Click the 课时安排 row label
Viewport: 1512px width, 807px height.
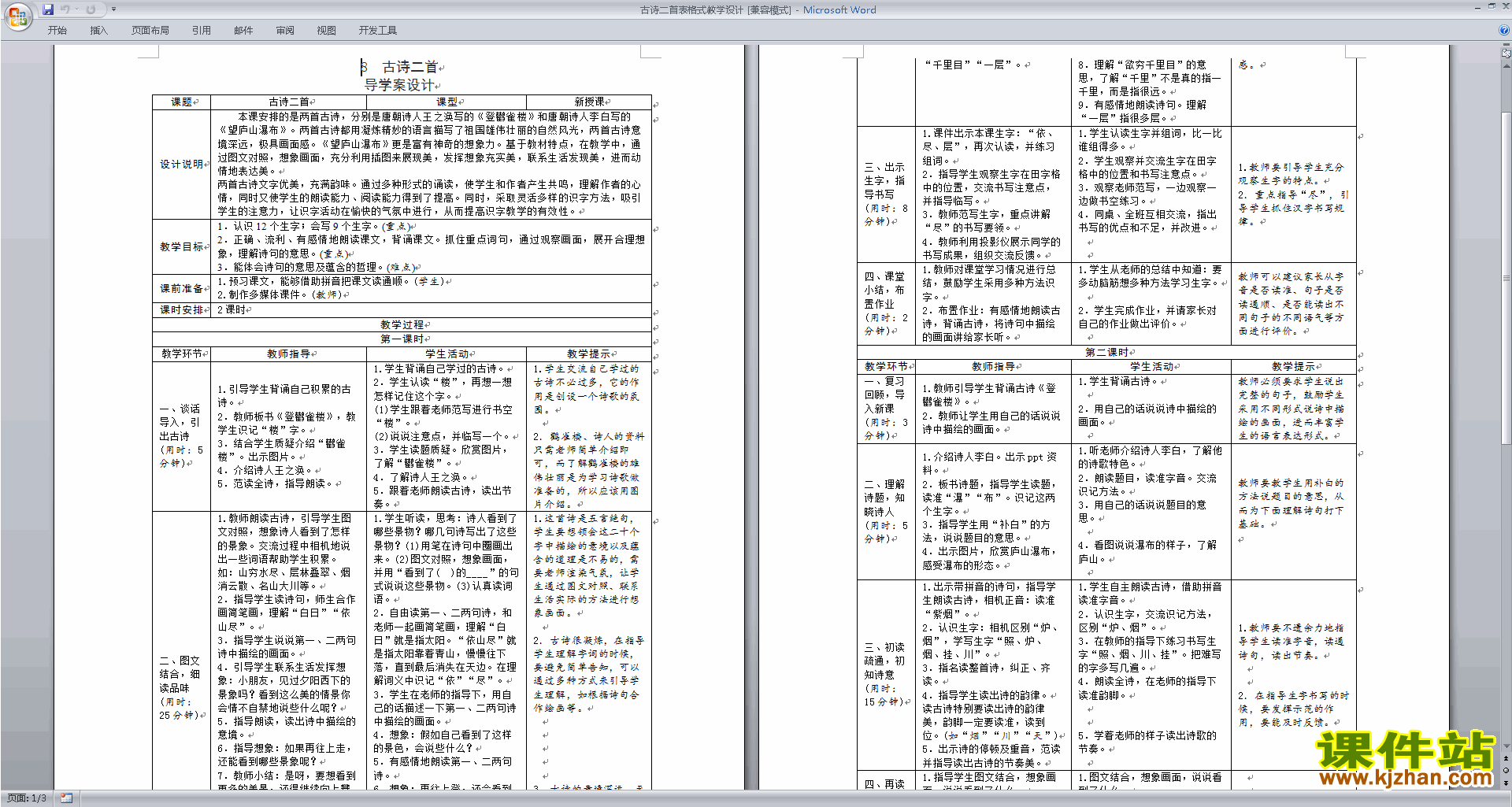click(x=182, y=310)
